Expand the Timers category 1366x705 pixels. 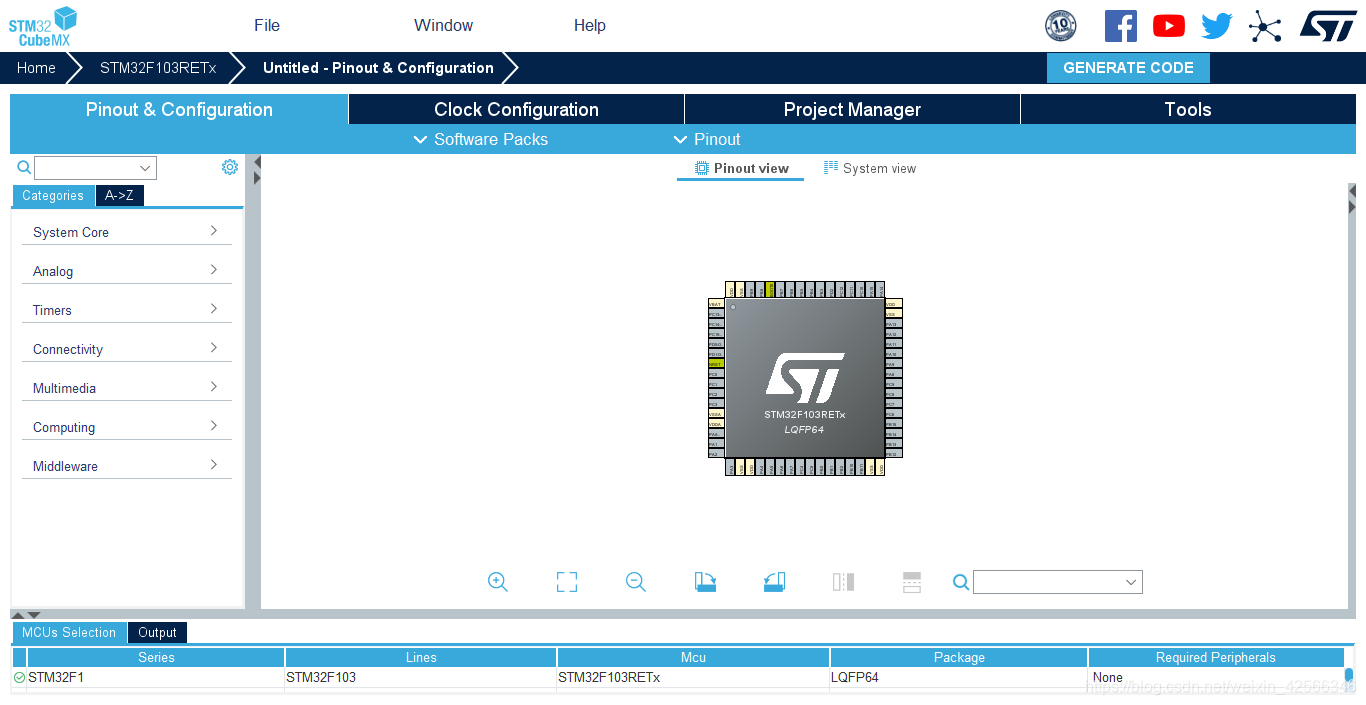coord(126,310)
